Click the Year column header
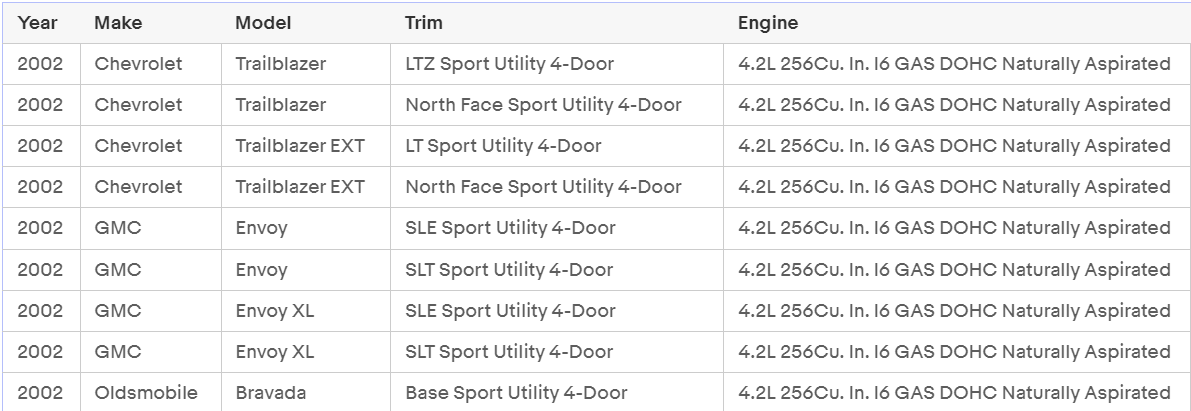The width and height of the screenshot is (1191, 411). [37, 23]
